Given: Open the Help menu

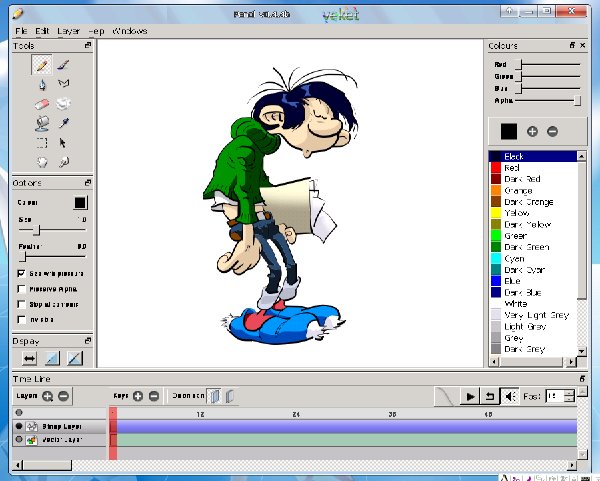Looking at the screenshot, I should tap(96, 31).
